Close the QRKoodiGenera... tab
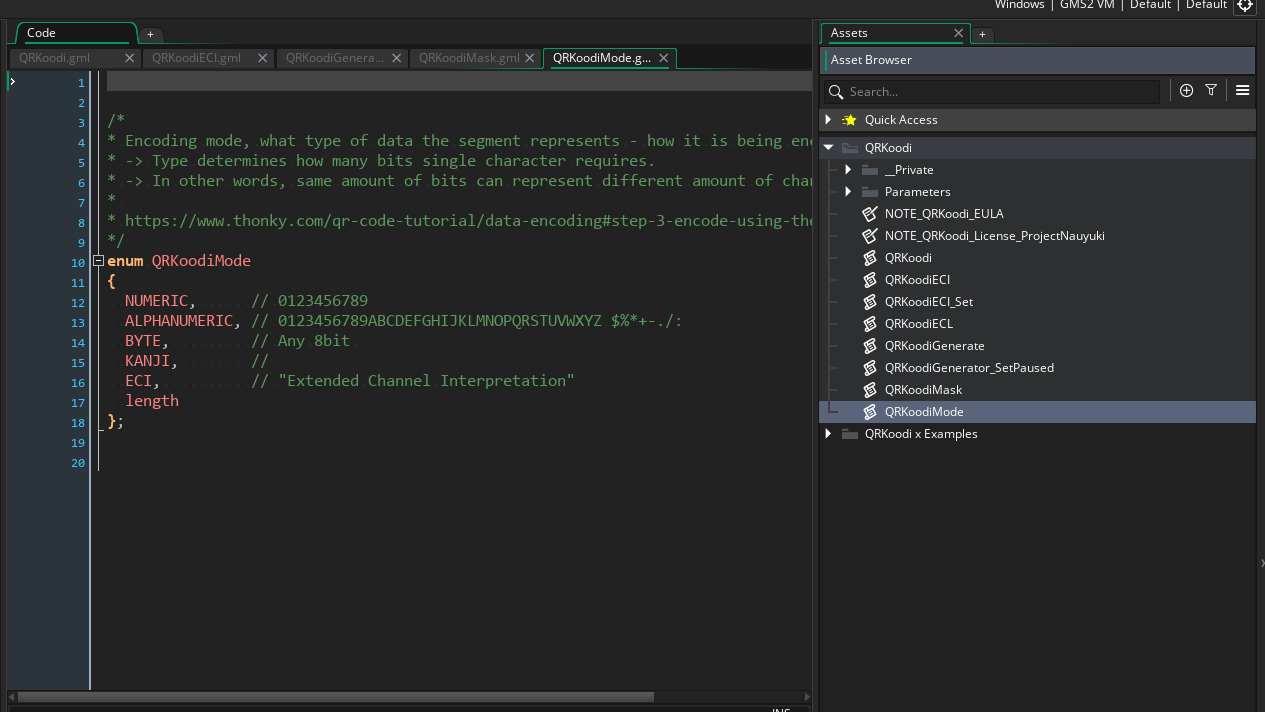 point(396,58)
